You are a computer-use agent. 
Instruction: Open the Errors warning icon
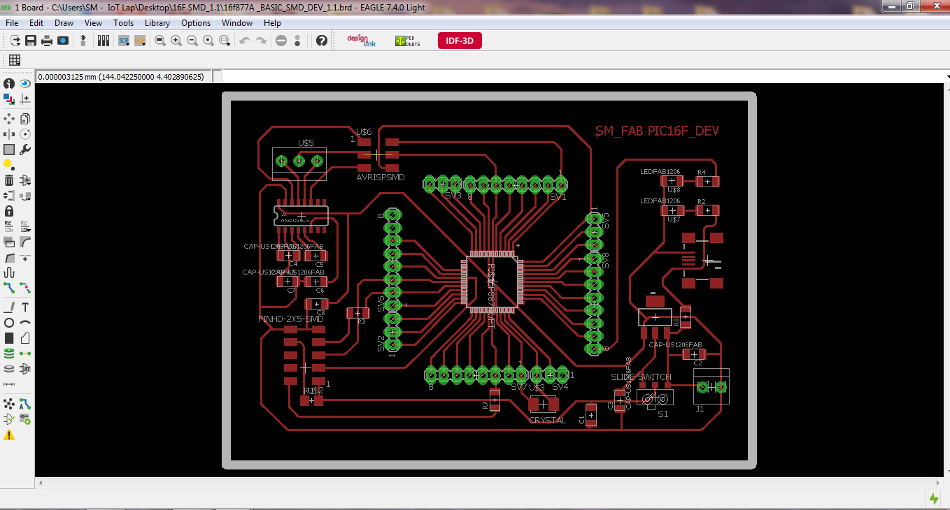click(x=9, y=435)
